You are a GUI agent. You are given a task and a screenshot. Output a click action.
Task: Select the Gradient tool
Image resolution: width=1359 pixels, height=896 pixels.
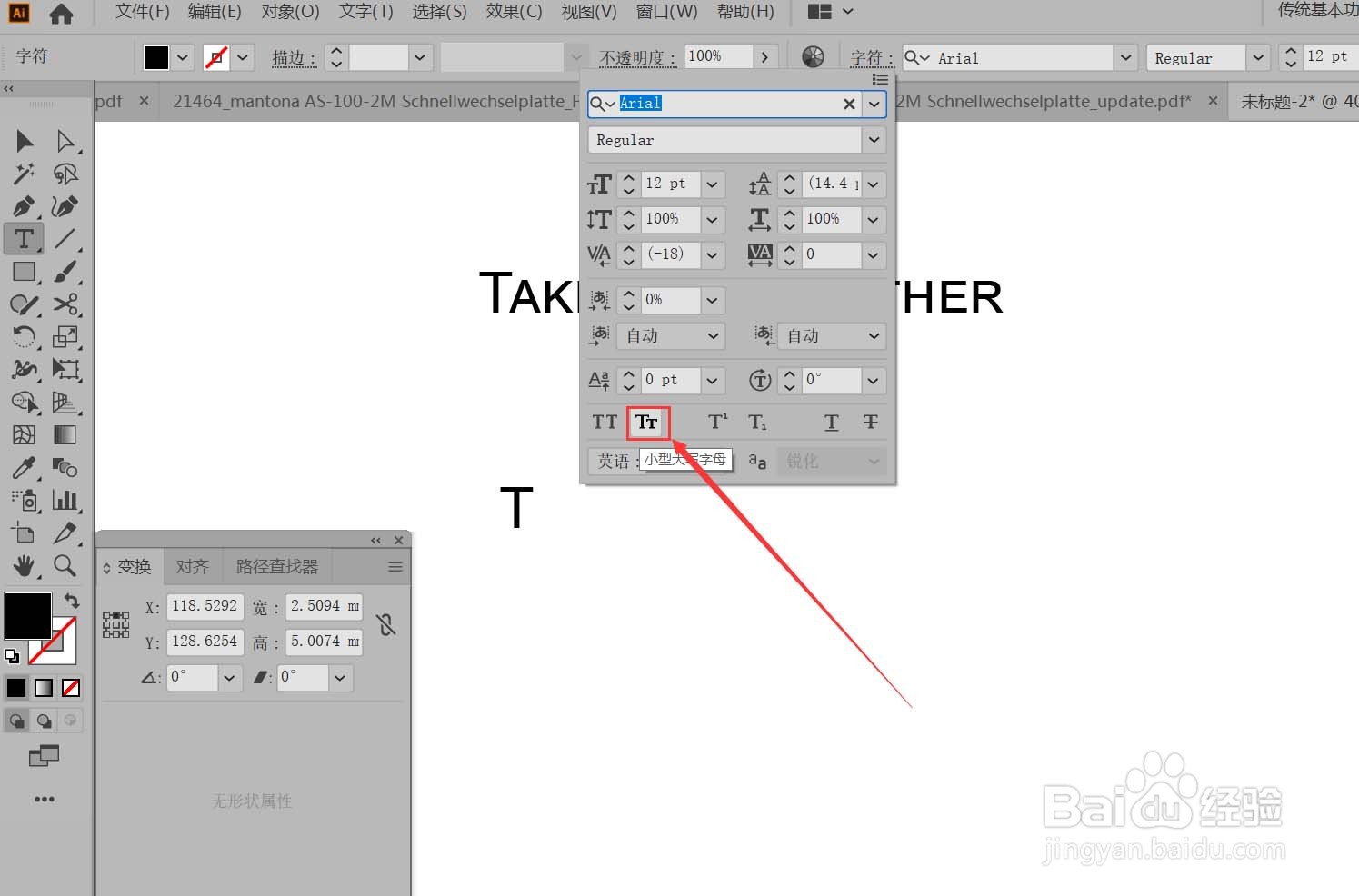coord(65,435)
